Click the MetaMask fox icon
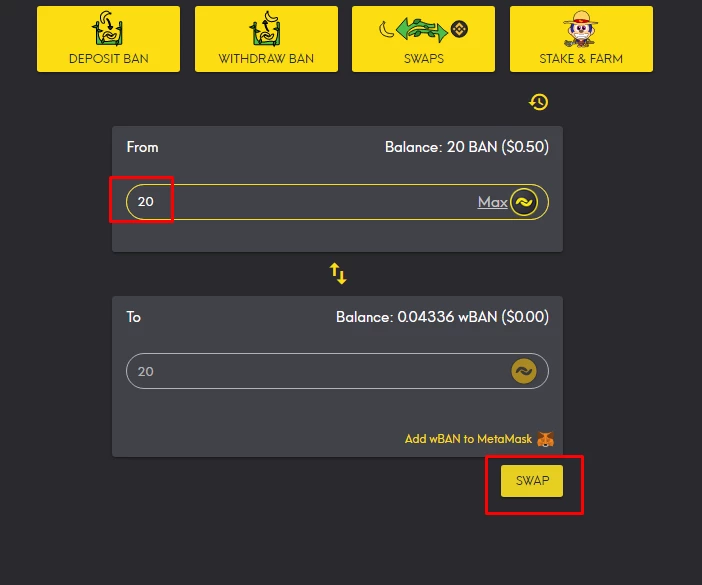Image resolution: width=702 pixels, height=585 pixels. pyautogui.click(x=546, y=439)
